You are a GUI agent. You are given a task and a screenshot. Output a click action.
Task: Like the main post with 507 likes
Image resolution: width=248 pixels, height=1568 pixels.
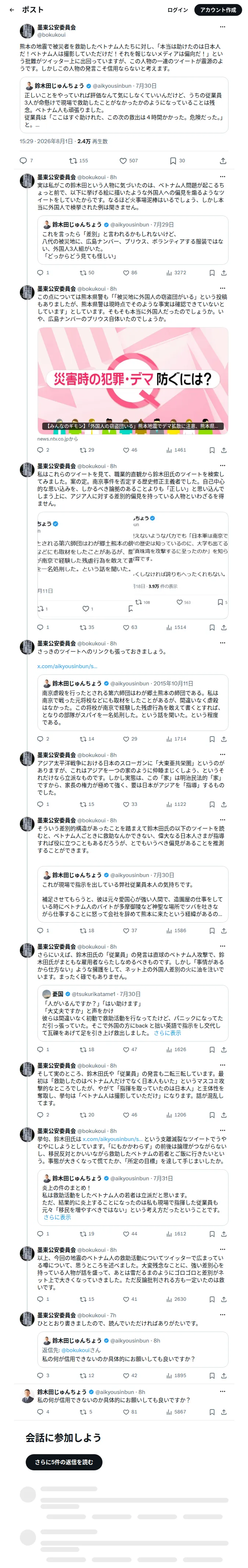(x=129, y=161)
